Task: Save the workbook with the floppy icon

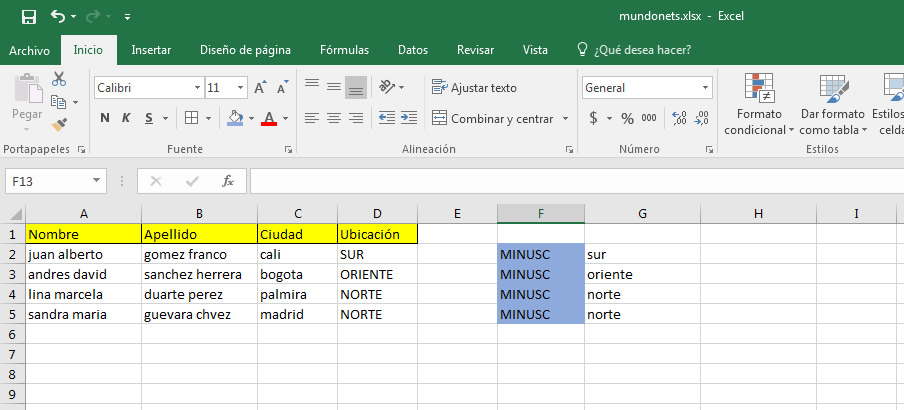Action: click(x=28, y=17)
